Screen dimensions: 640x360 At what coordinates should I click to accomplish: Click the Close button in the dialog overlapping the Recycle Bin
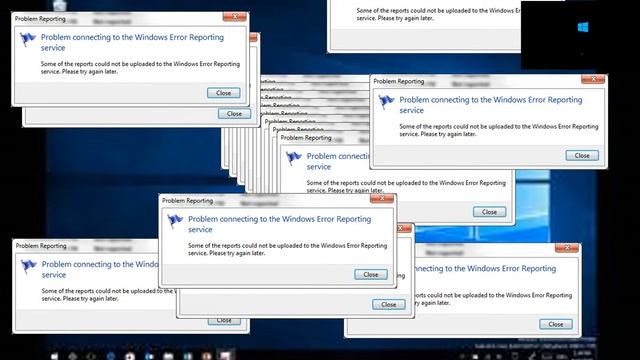(223, 93)
